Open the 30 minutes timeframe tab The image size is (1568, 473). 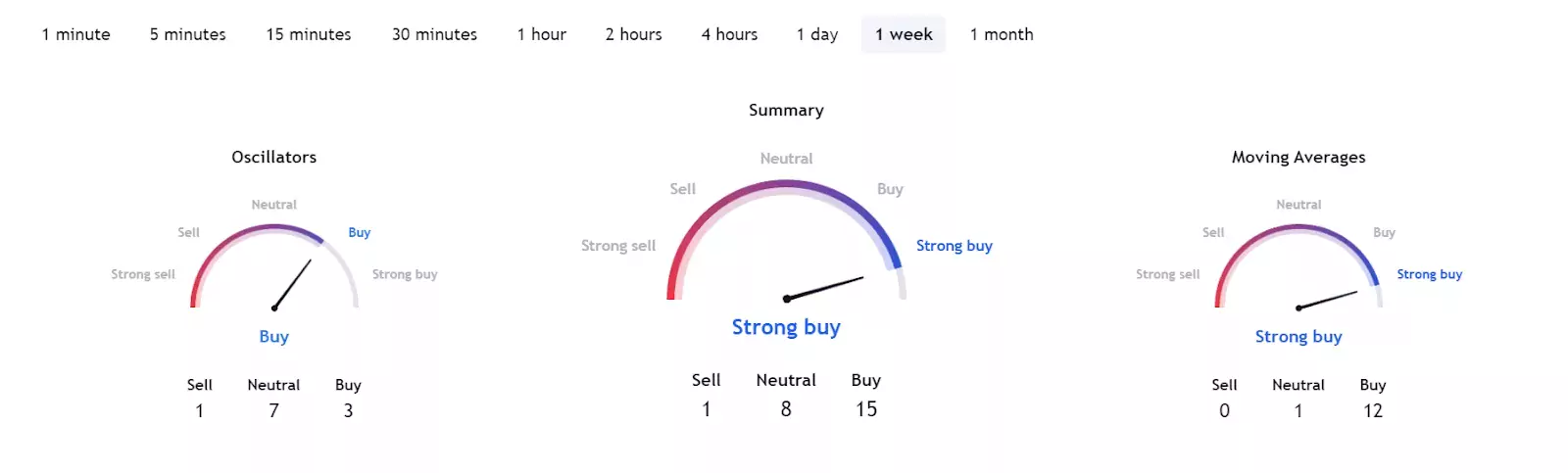point(434,34)
